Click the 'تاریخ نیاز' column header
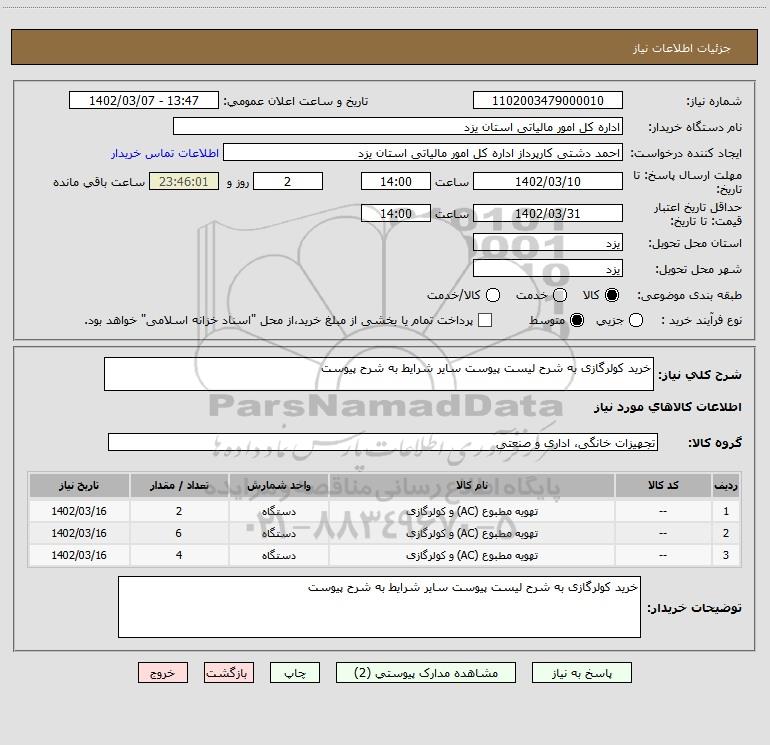The height and width of the screenshot is (745, 770). (x=79, y=485)
